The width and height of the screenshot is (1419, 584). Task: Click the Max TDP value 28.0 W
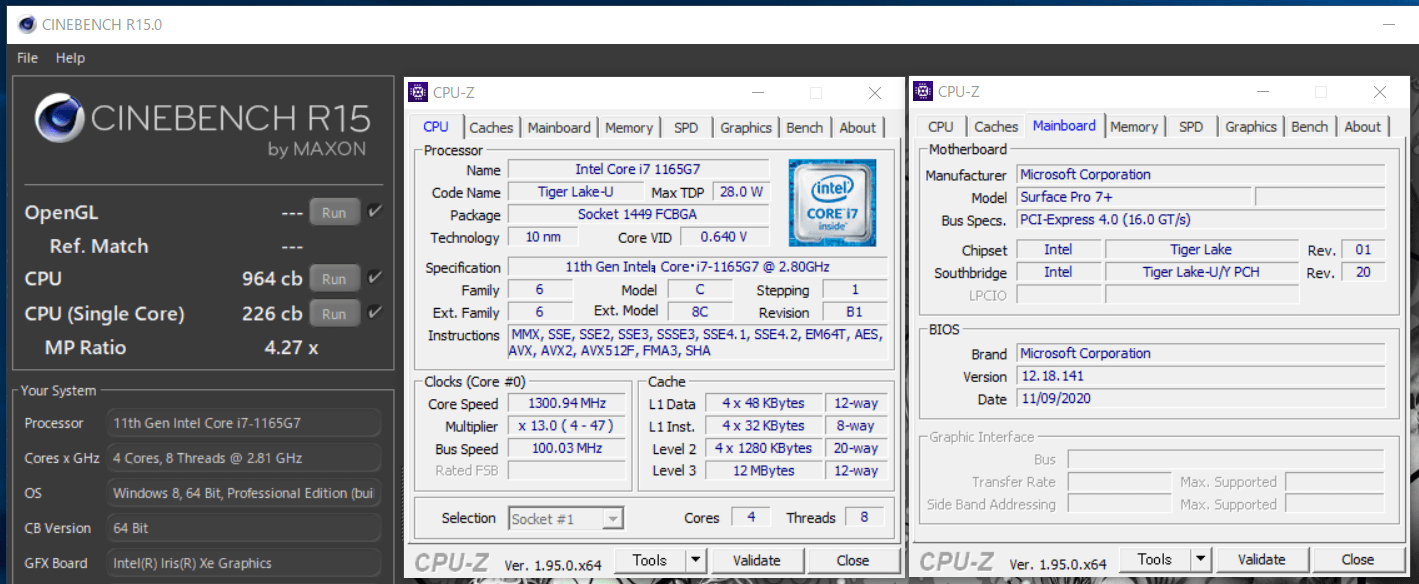pyautogui.click(x=739, y=192)
